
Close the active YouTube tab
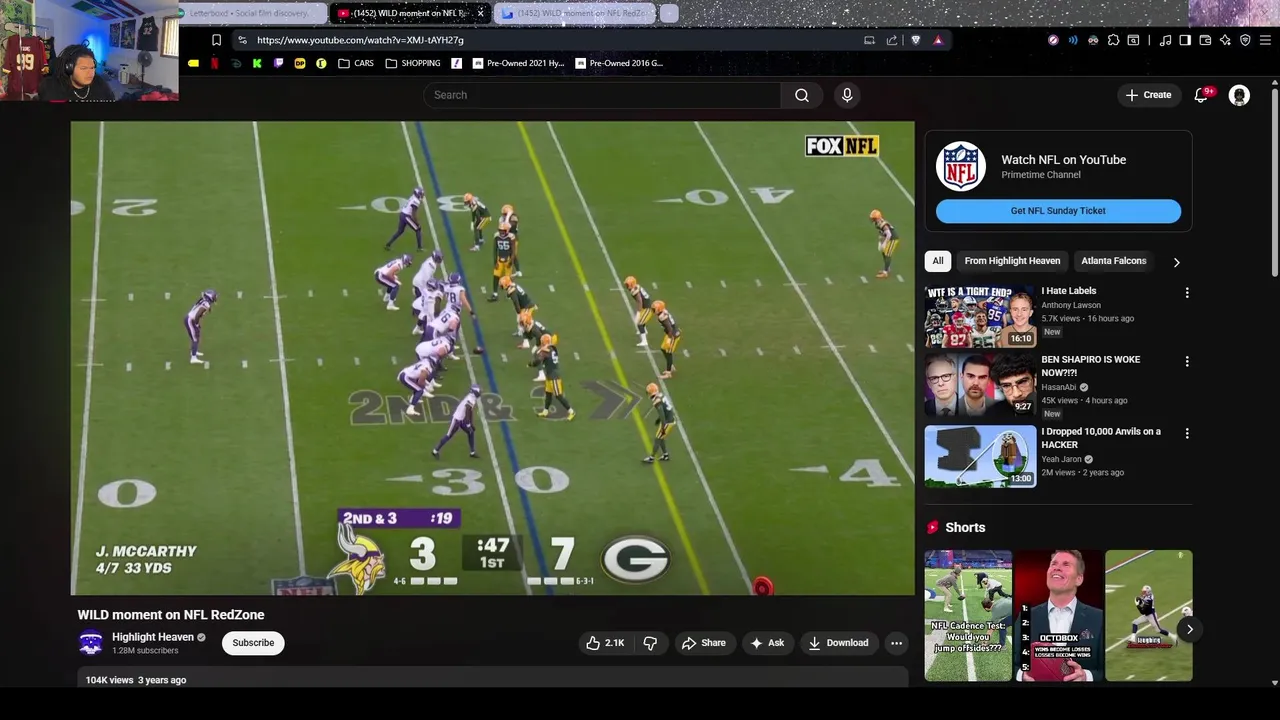click(480, 13)
